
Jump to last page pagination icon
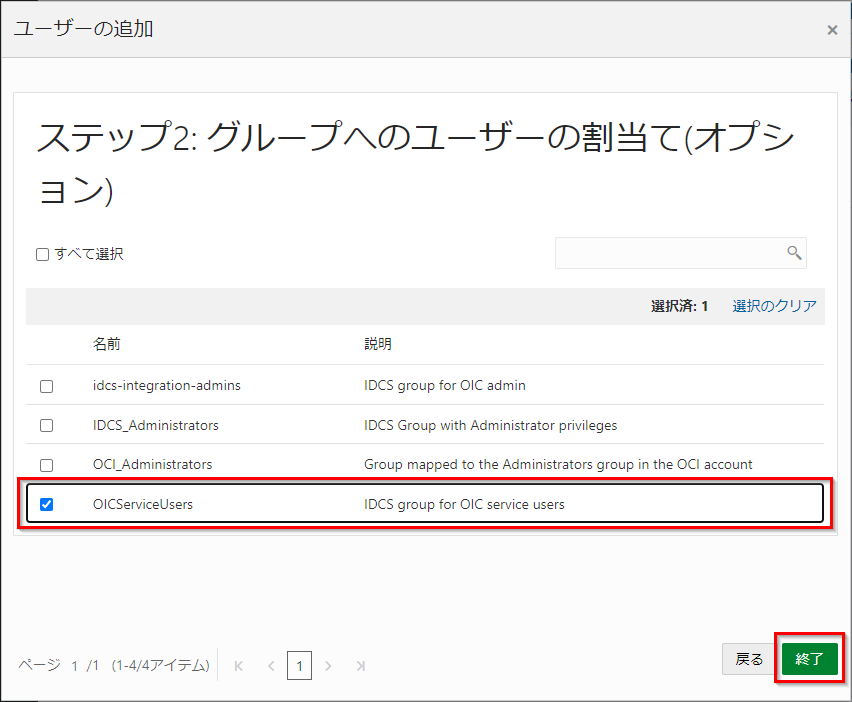tap(360, 665)
